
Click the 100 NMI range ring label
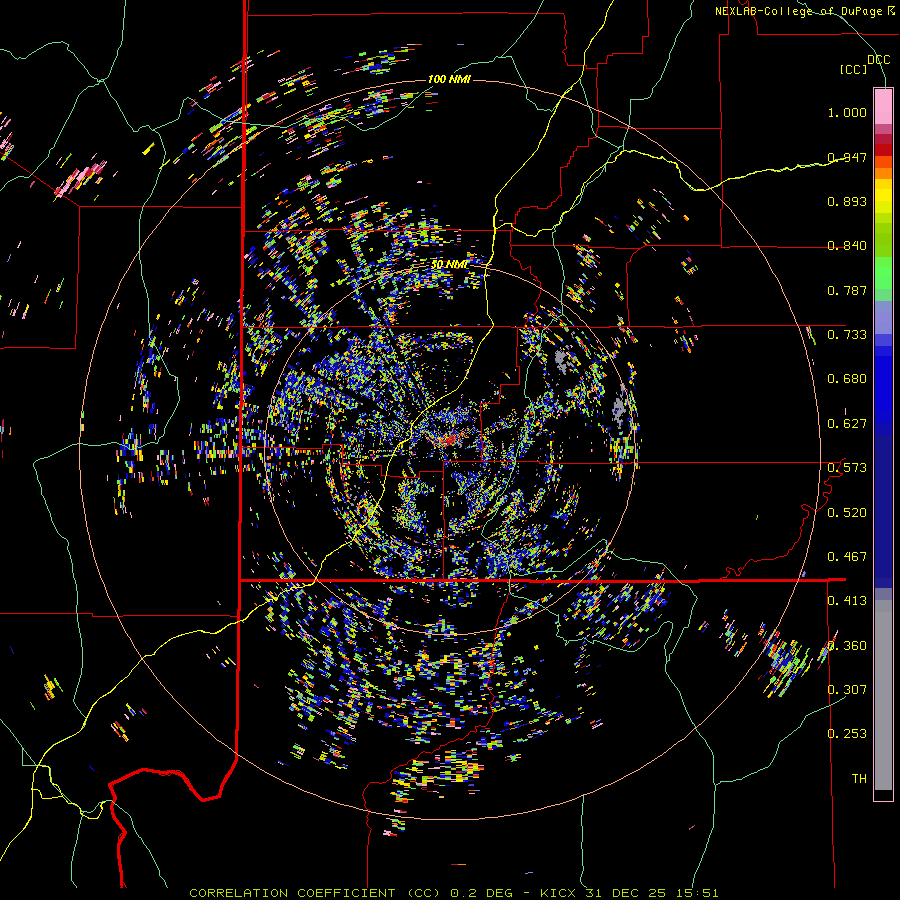pyautogui.click(x=449, y=79)
